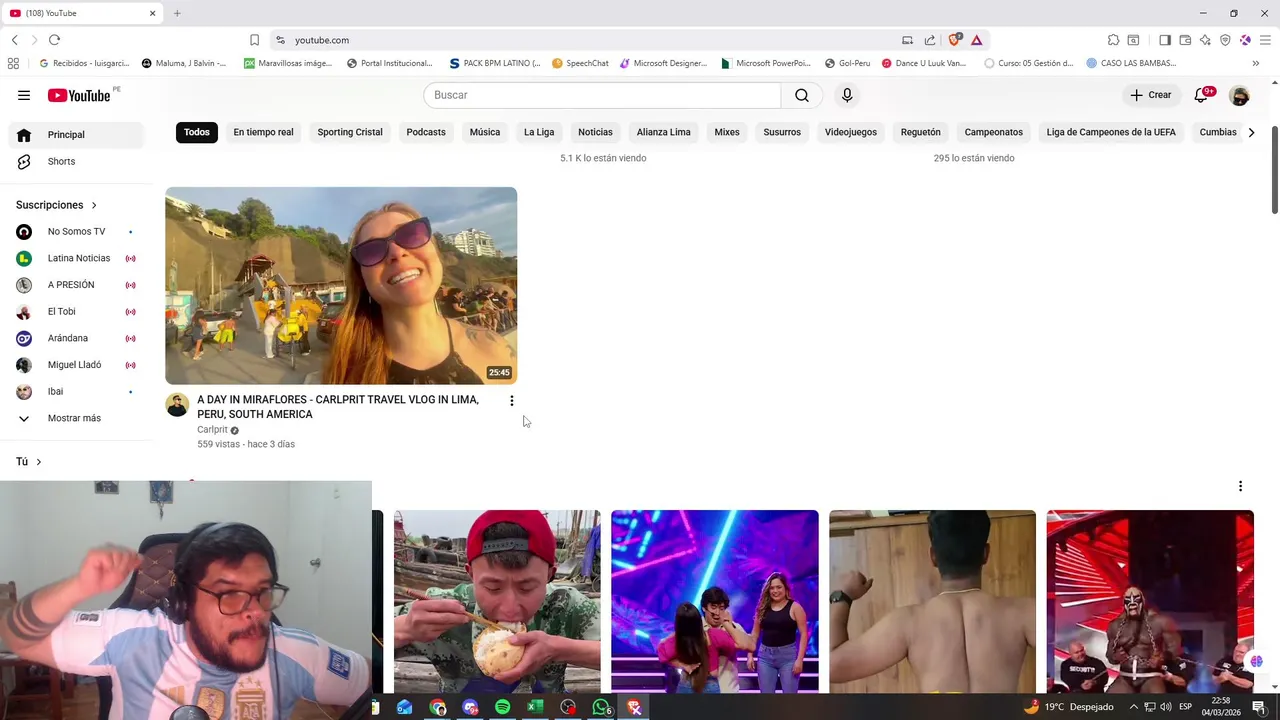
Task: Select the Liga de Campeones de la UEFA chip
Action: click(x=1111, y=132)
